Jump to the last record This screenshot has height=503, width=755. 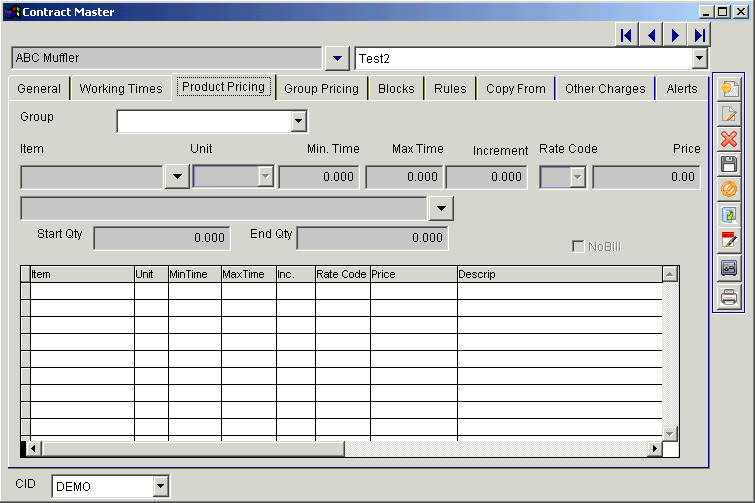point(700,36)
